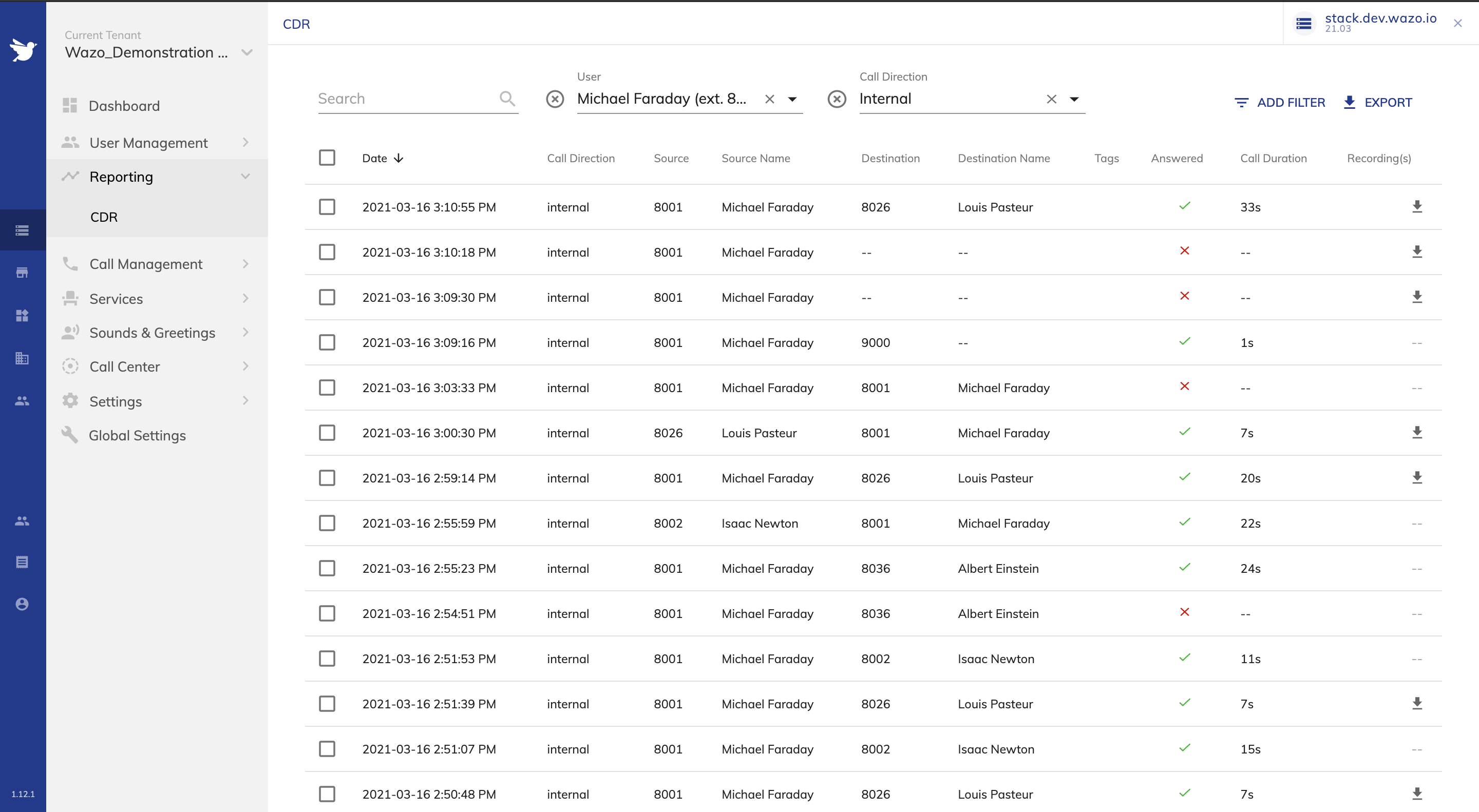This screenshot has height=812, width=1479.
Task: Download recording for 2:59:14 PM call
Action: pyautogui.click(x=1417, y=478)
